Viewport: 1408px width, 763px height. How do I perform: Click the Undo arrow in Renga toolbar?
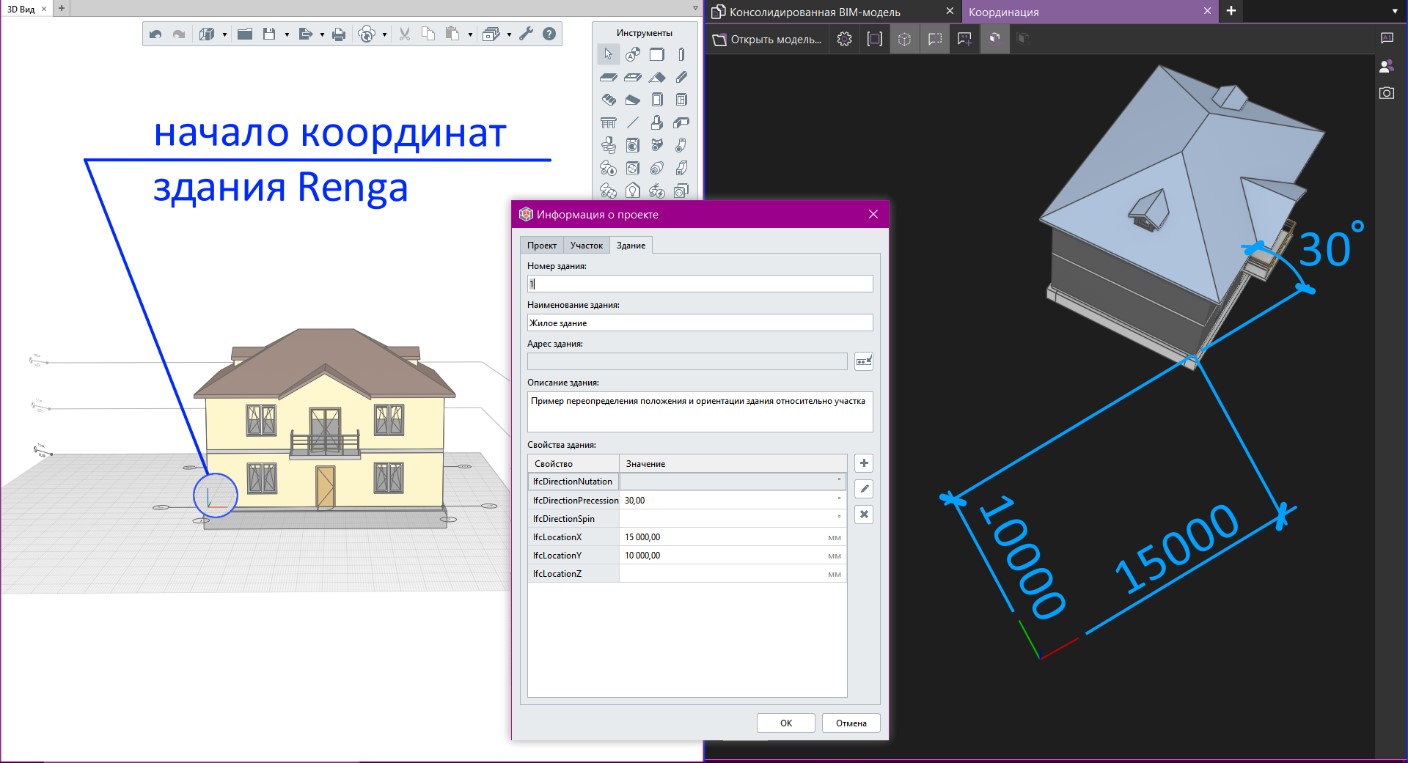(155, 34)
